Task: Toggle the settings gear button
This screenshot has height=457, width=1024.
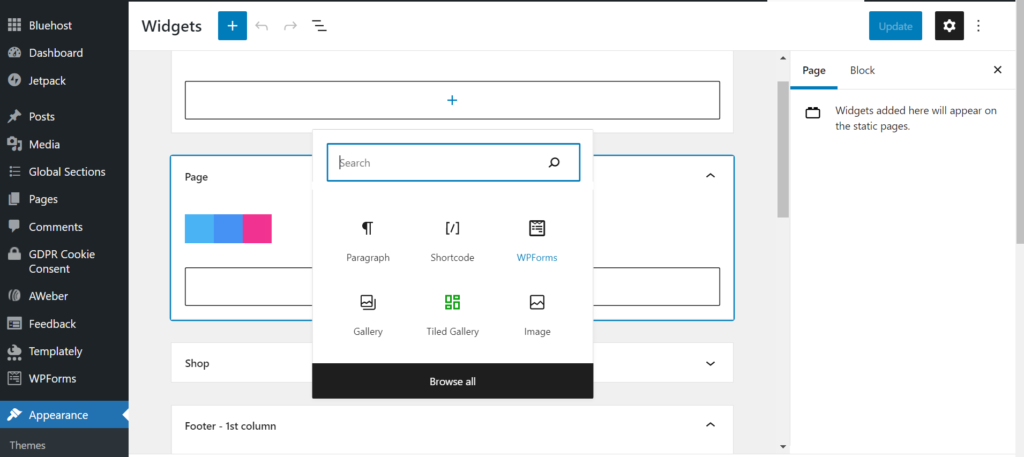Action: click(950, 26)
